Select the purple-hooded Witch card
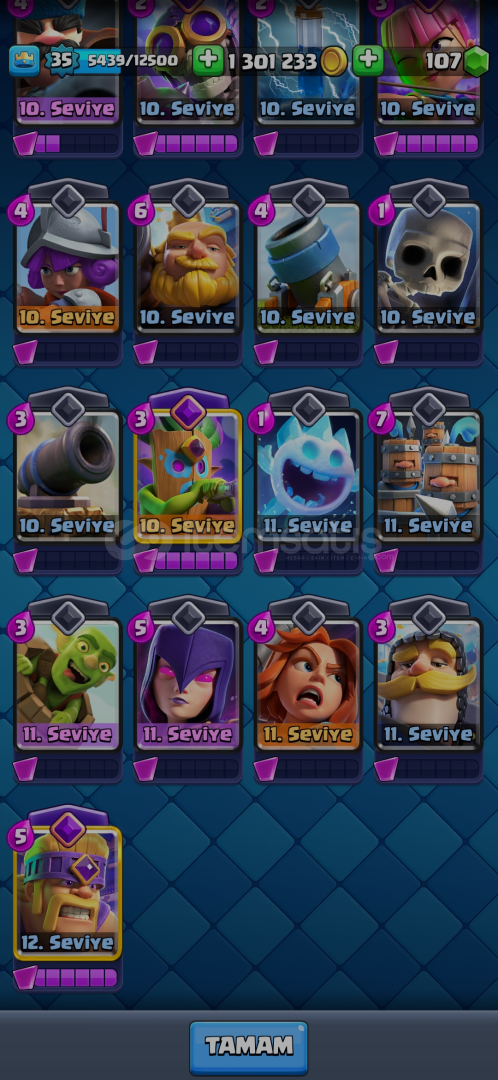The image size is (498, 1080). (x=188, y=684)
